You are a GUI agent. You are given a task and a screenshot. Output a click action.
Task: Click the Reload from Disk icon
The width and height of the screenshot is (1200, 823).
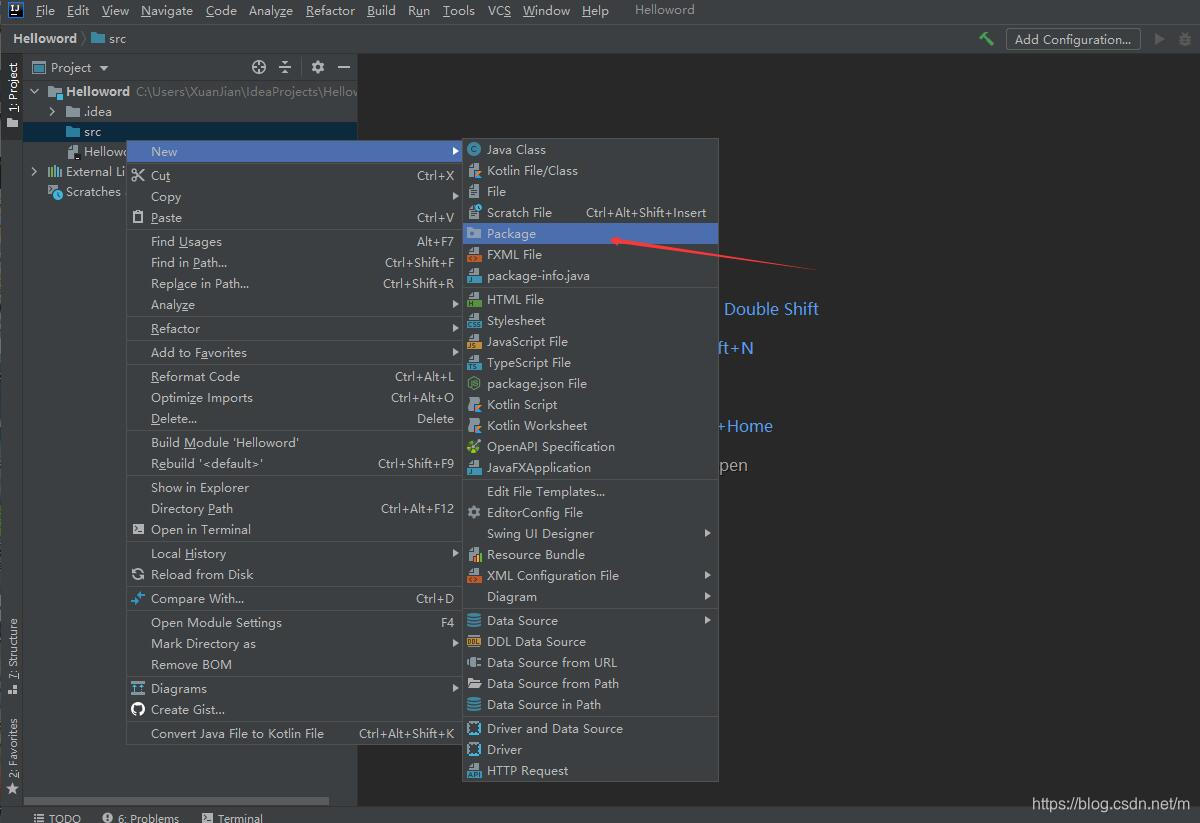pyautogui.click(x=138, y=575)
